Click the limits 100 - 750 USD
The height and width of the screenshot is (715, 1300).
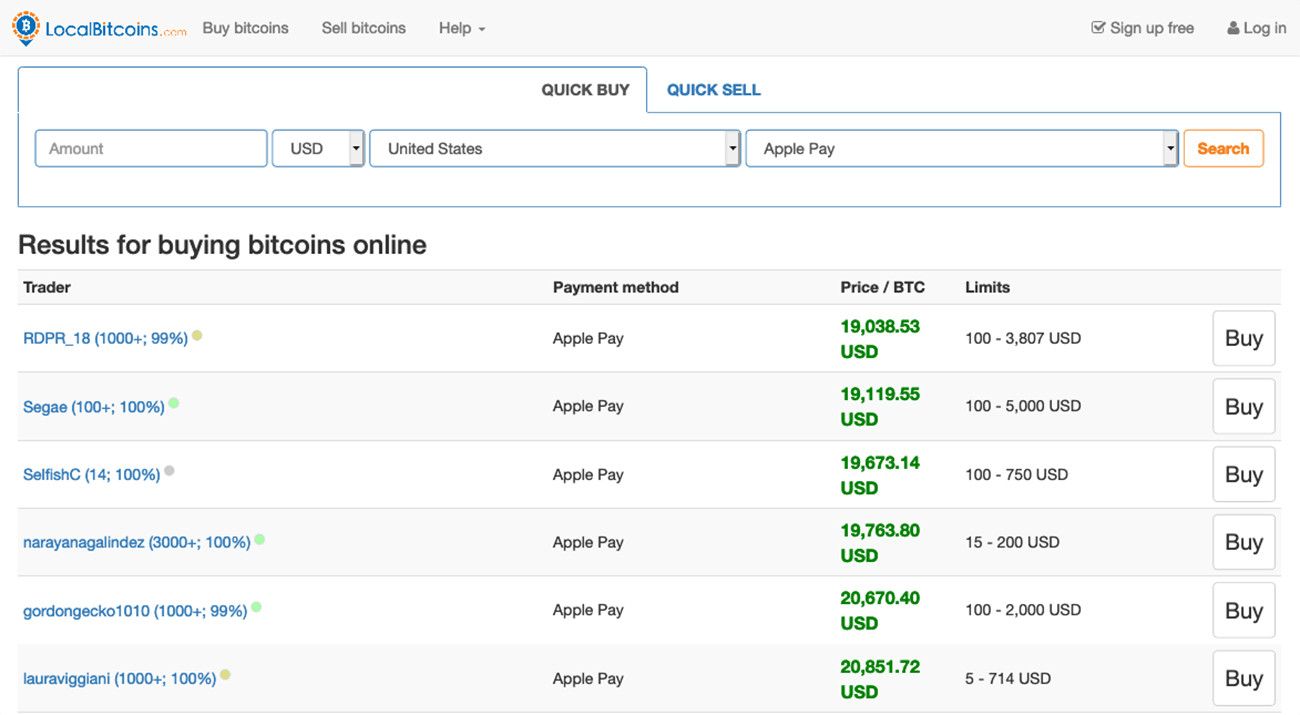1016,474
